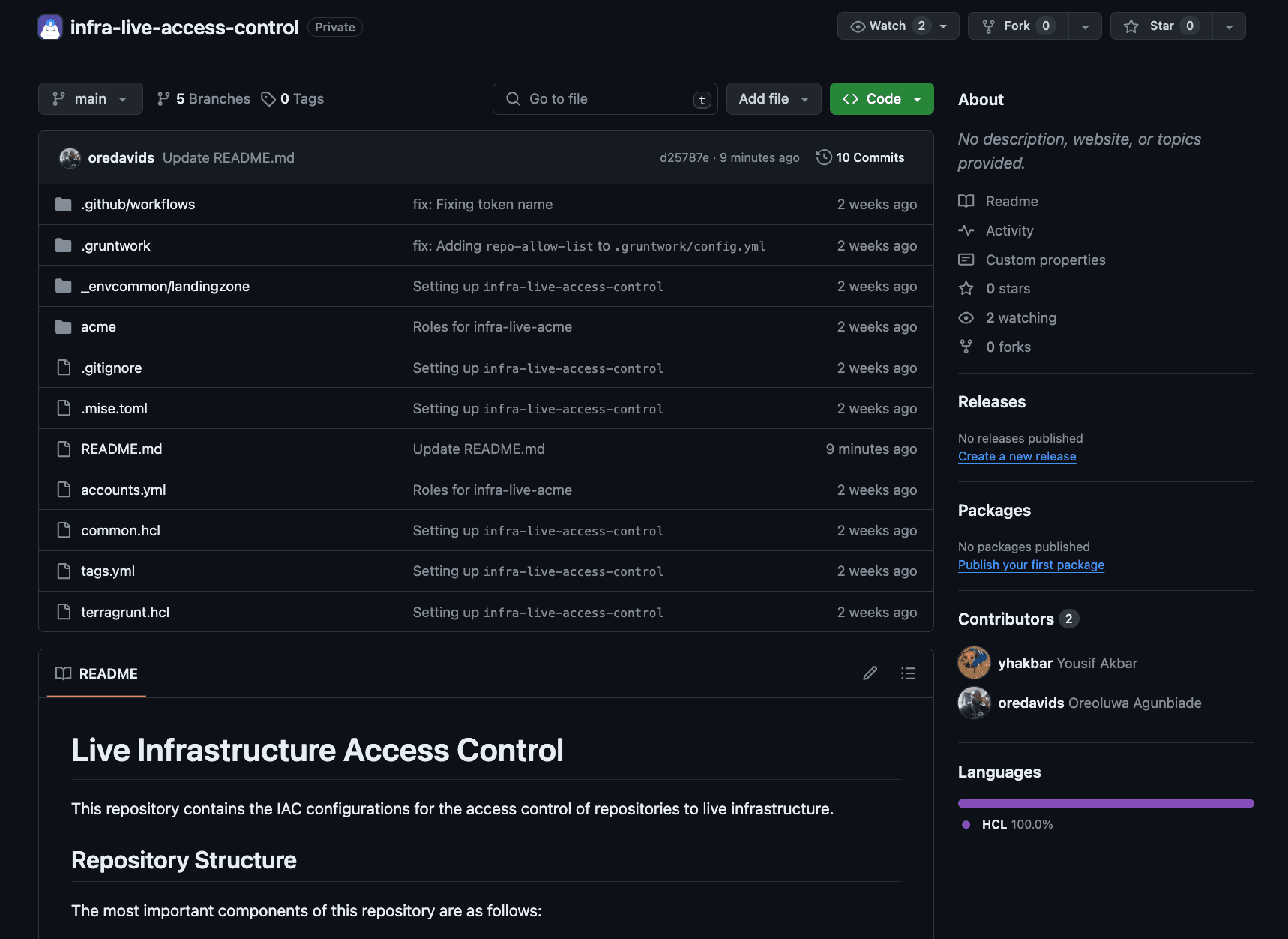This screenshot has height=939, width=1288.
Task: Click the Create a new release link
Action: (x=1017, y=456)
